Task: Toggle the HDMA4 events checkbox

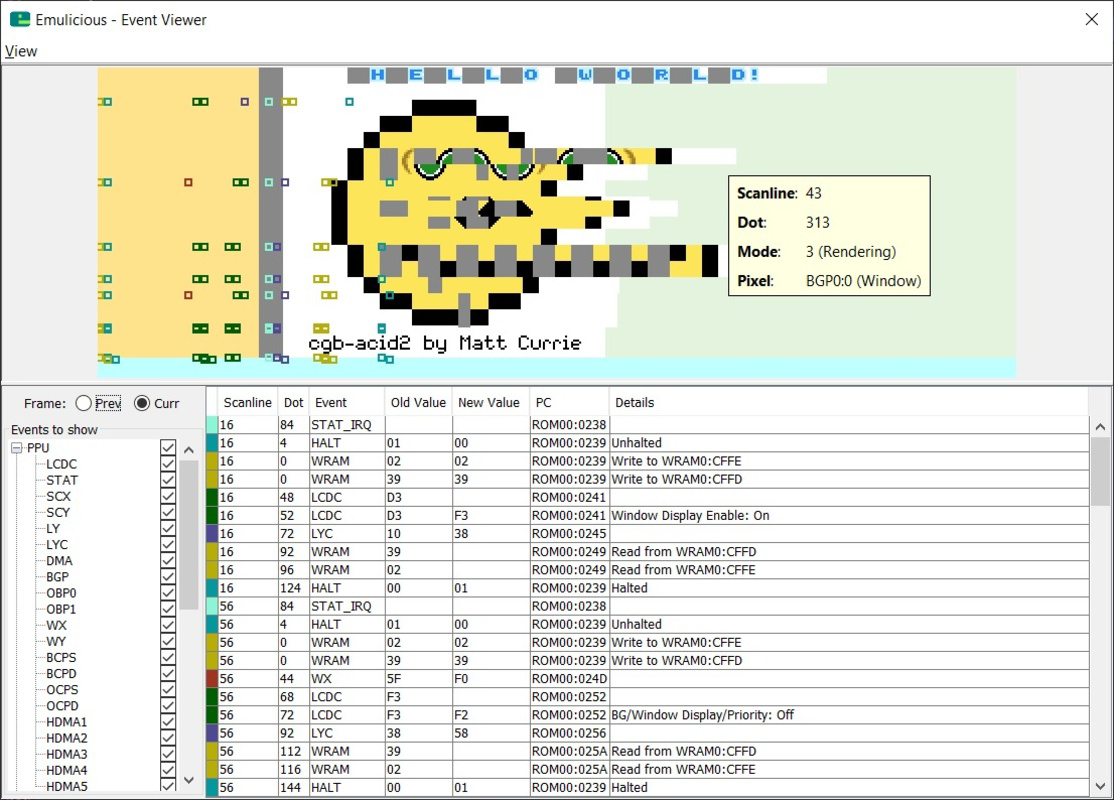Action: 168,770
